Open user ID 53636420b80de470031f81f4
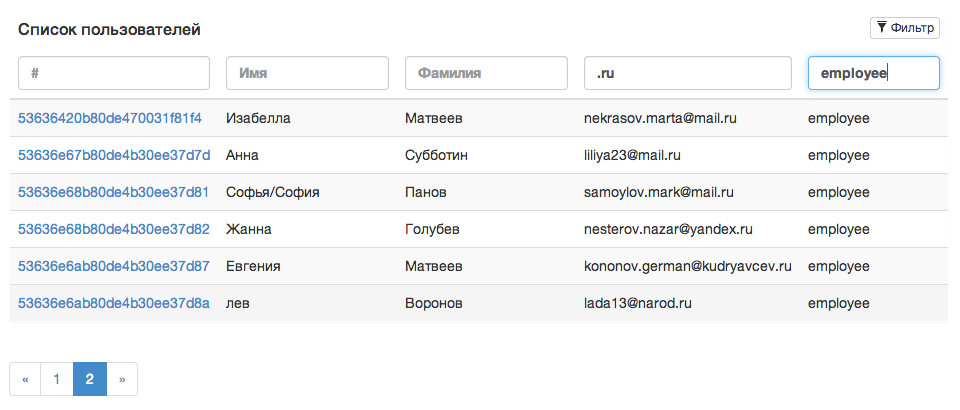Screen dimensions: 960x410 tap(110, 118)
